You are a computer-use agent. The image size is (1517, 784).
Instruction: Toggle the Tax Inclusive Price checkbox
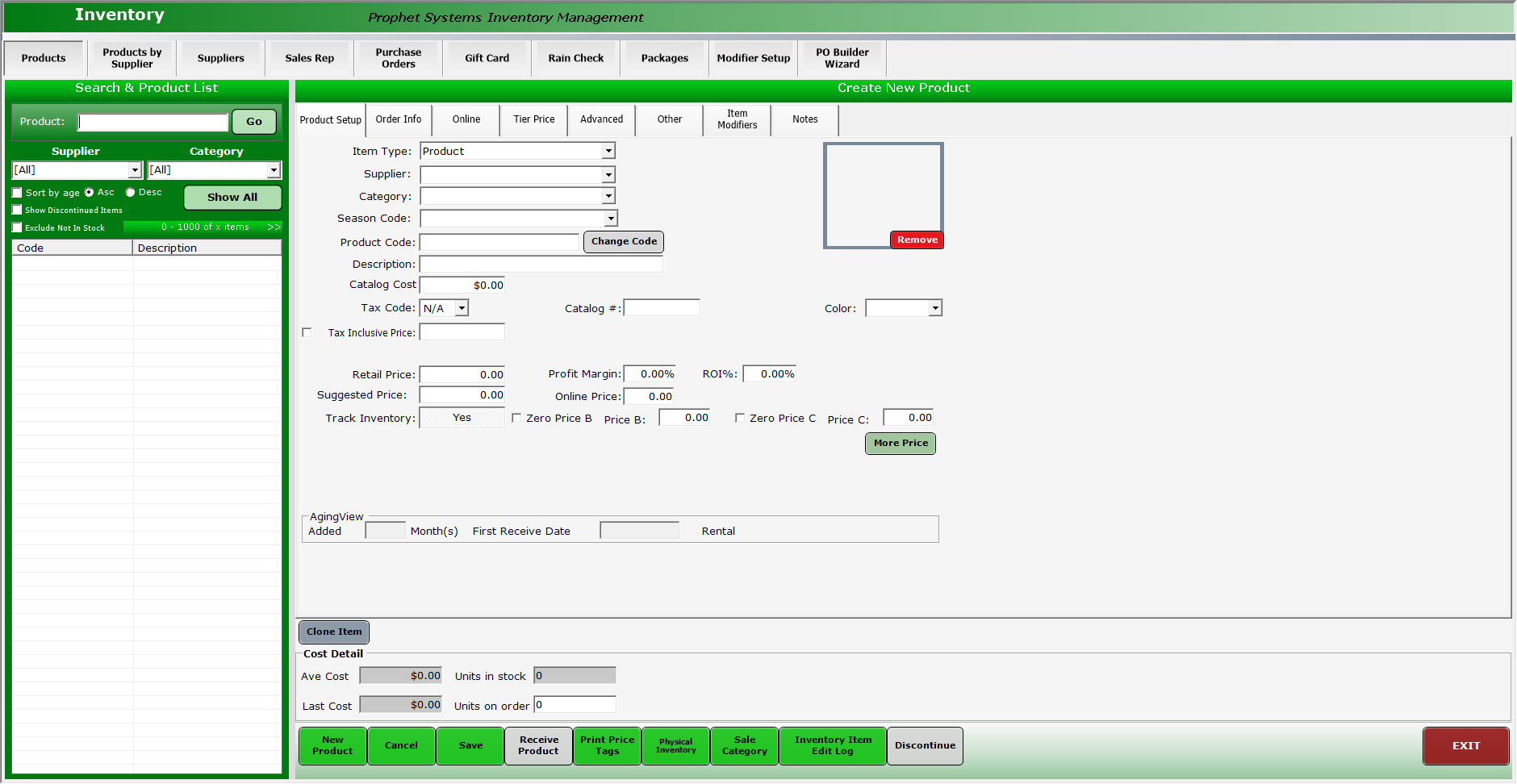coord(307,332)
